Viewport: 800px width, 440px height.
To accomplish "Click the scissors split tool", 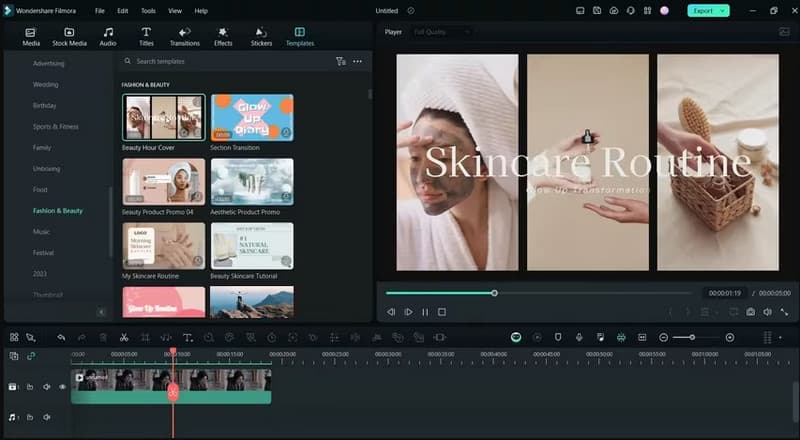I will click(123, 337).
